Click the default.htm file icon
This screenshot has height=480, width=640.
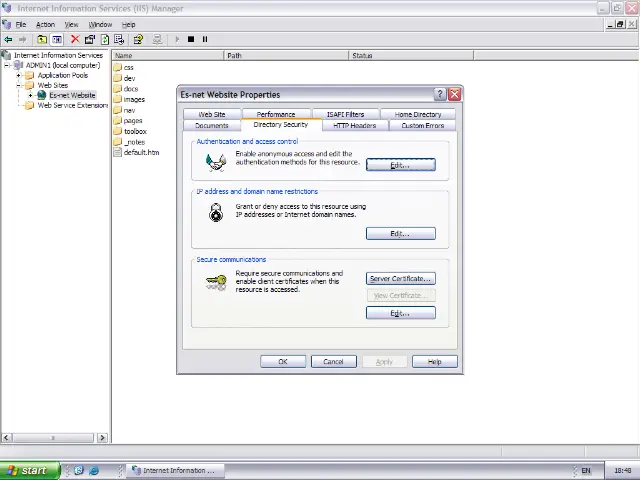click(118, 152)
